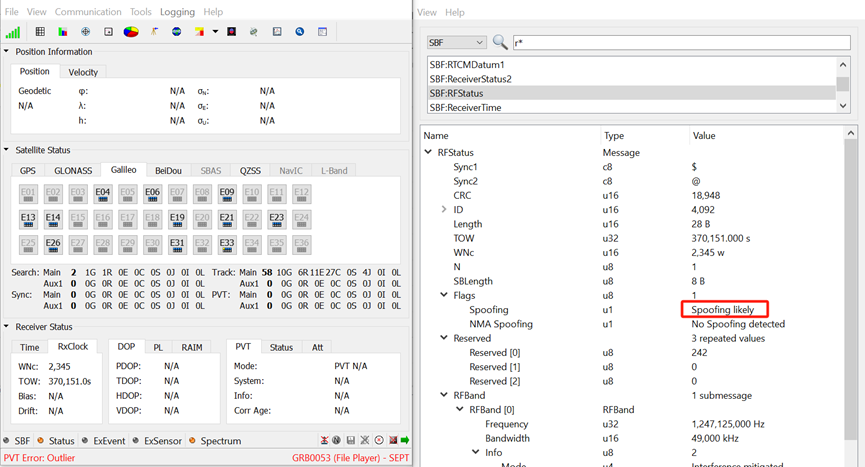Switch to the Velocity tab
The height and width of the screenshot is (467, 865).
(83, 72)
